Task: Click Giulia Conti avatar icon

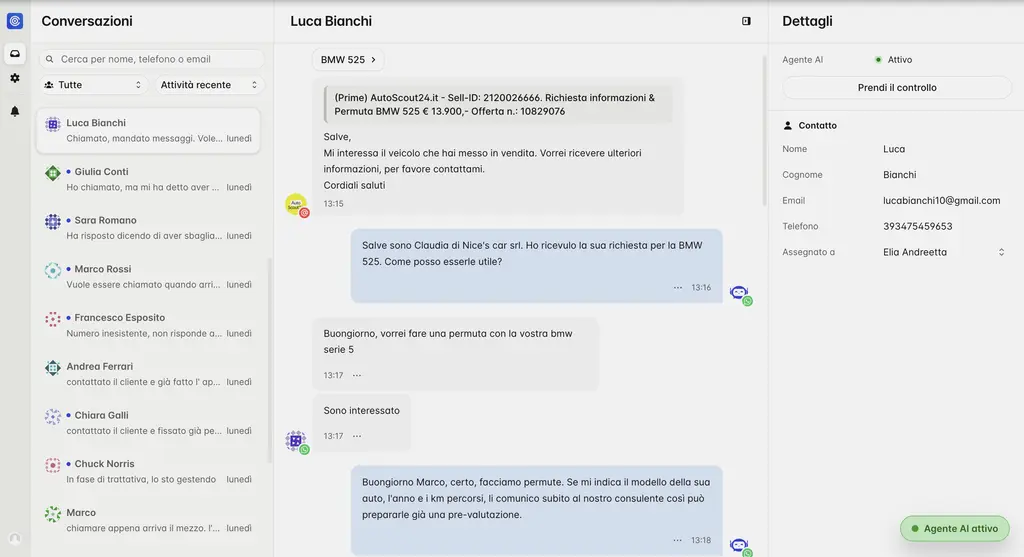Action: tap(53, 173)
